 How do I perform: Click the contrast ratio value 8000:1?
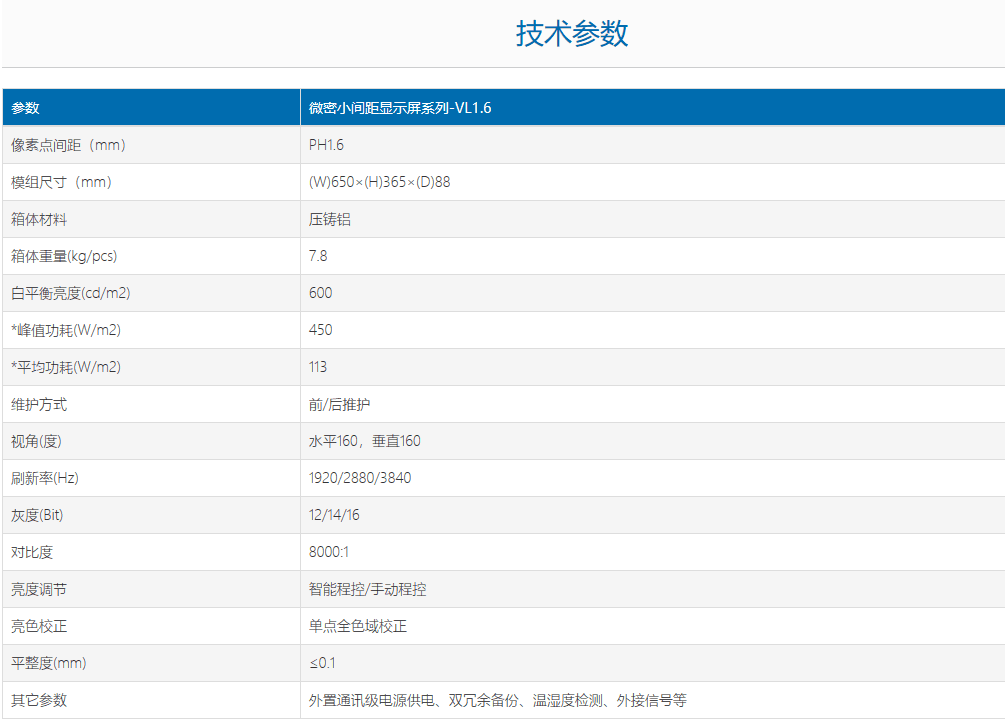tap(329, 552)
